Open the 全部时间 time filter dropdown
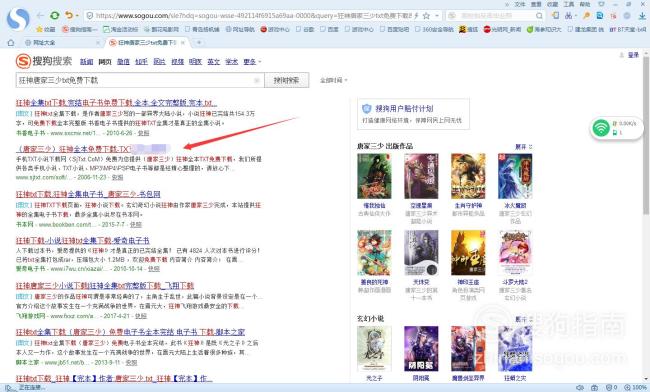 point(333,80)
